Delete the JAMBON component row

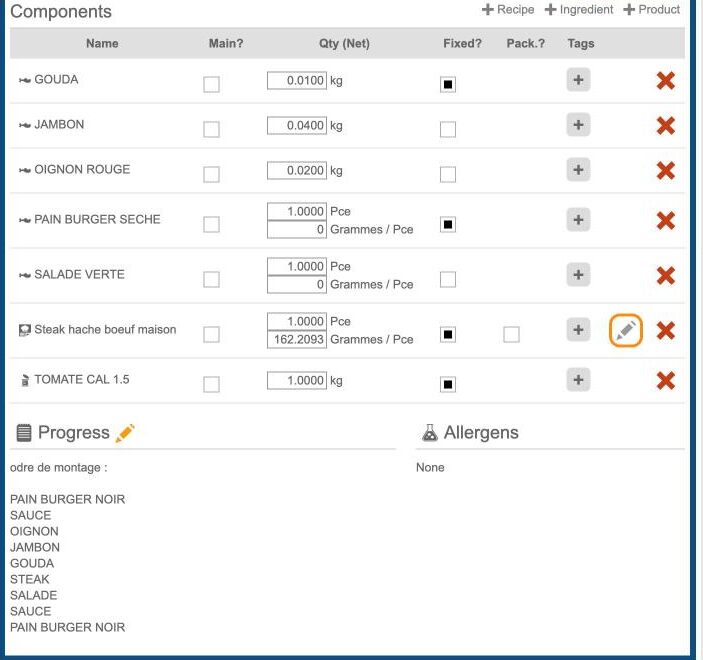[x=666, y=126]
